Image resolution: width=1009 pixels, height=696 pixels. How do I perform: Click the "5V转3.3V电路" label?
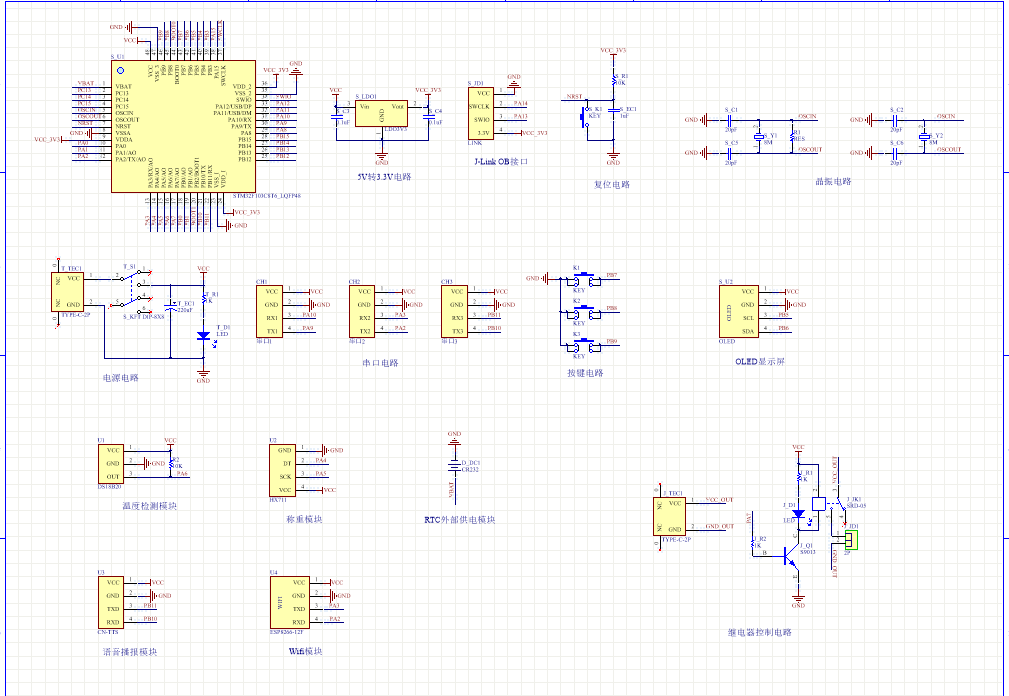[385, 177]
